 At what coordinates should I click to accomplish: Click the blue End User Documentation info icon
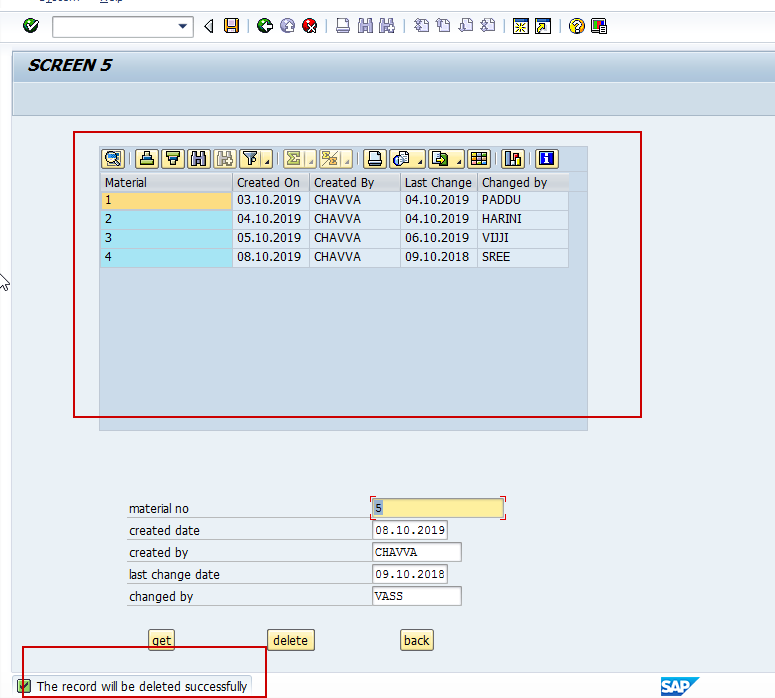pos(547,159)
